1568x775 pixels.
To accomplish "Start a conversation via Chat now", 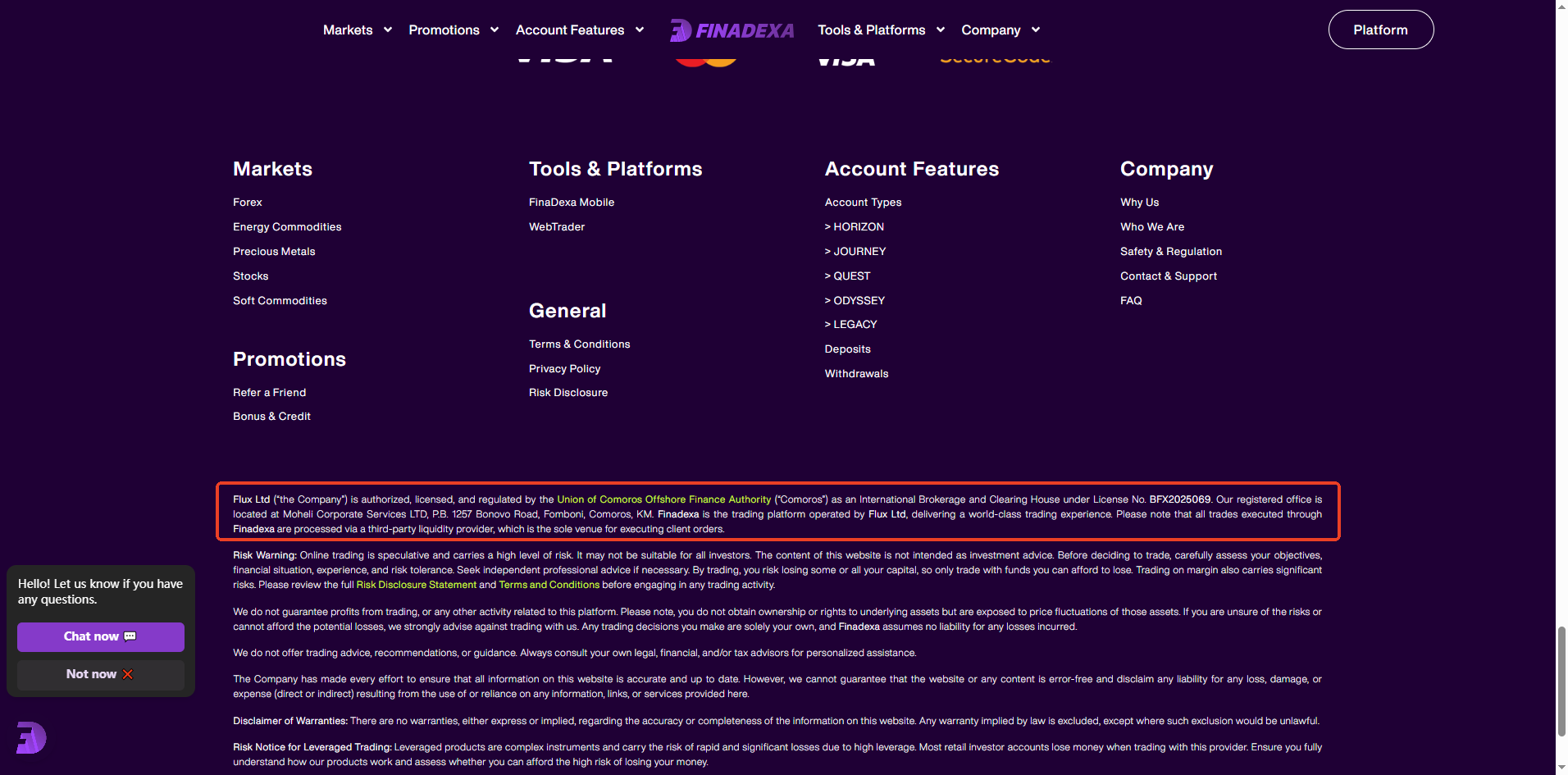I will tap(100, 636).
